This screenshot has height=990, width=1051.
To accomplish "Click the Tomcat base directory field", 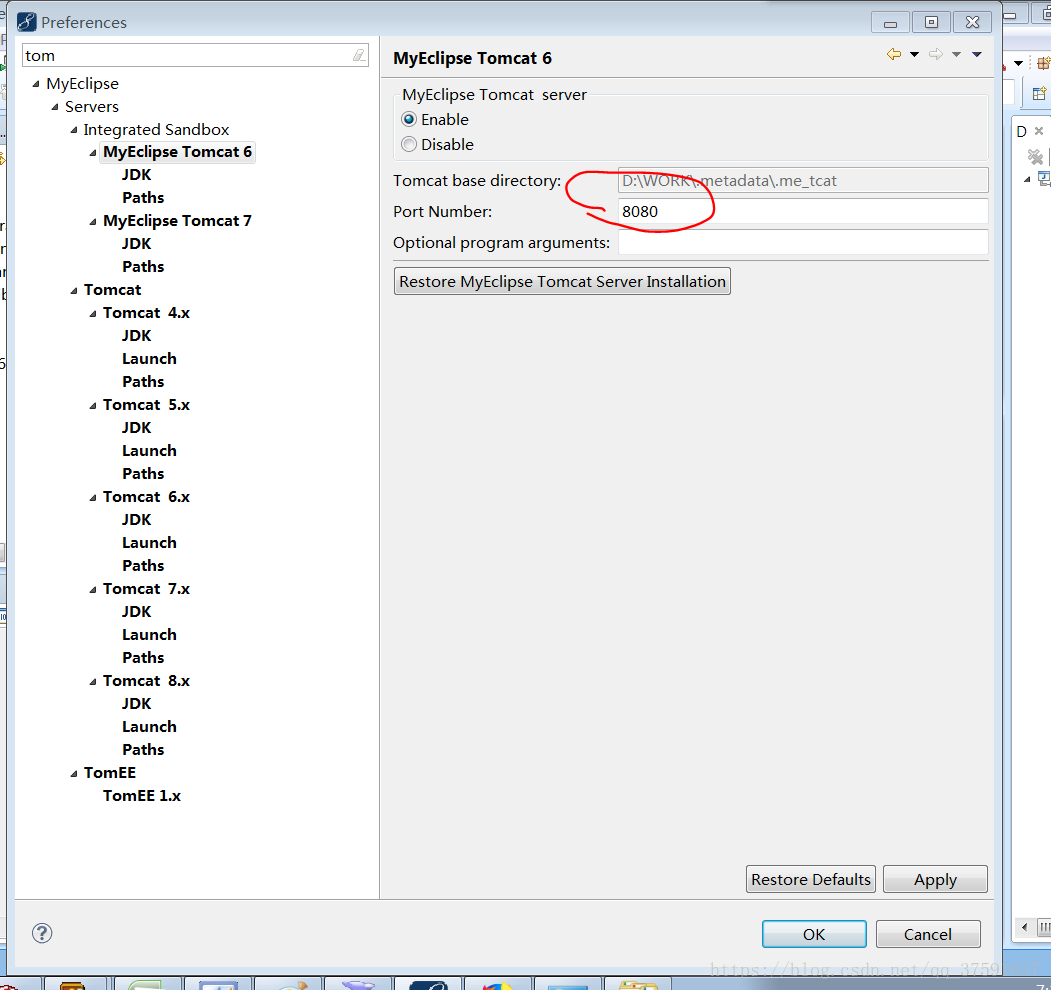I will (x=803, y=180).
